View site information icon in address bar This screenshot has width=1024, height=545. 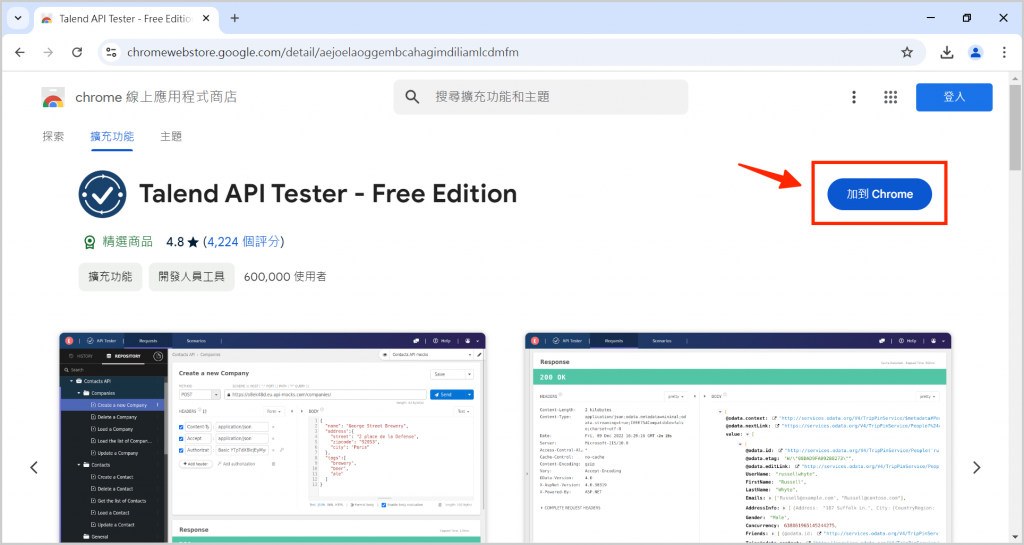[x=112, y=52]
